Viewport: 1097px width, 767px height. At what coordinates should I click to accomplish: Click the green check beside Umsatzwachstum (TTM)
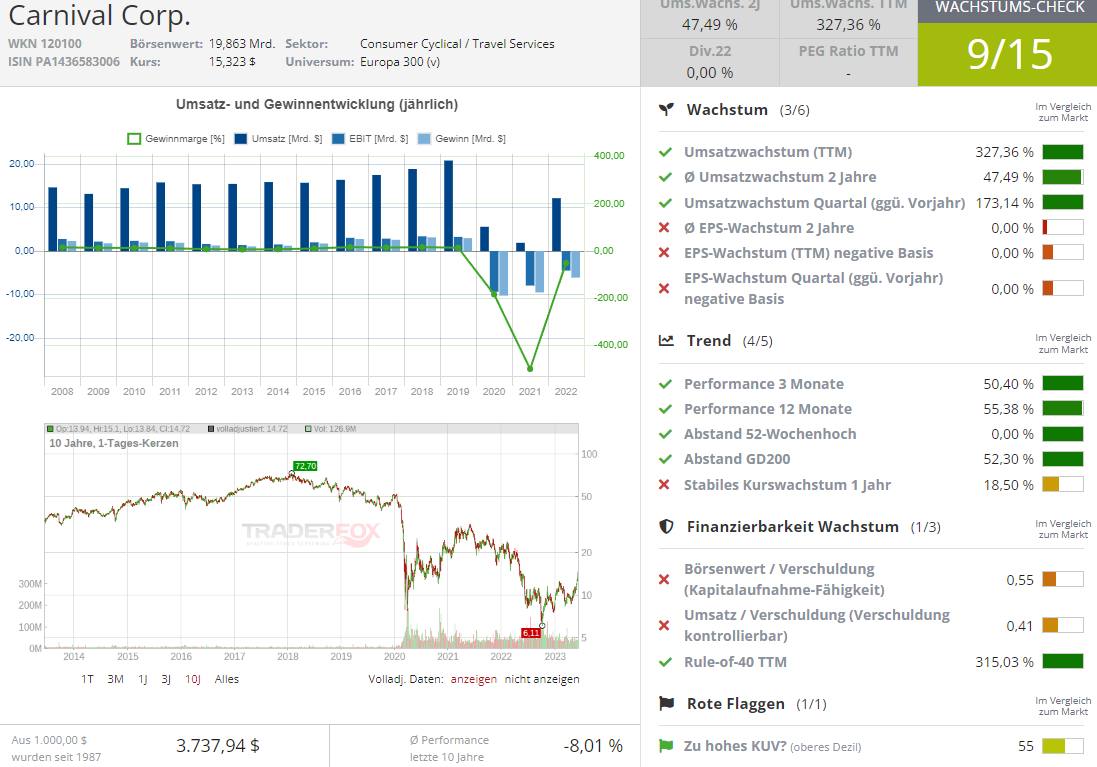(665, 152)
